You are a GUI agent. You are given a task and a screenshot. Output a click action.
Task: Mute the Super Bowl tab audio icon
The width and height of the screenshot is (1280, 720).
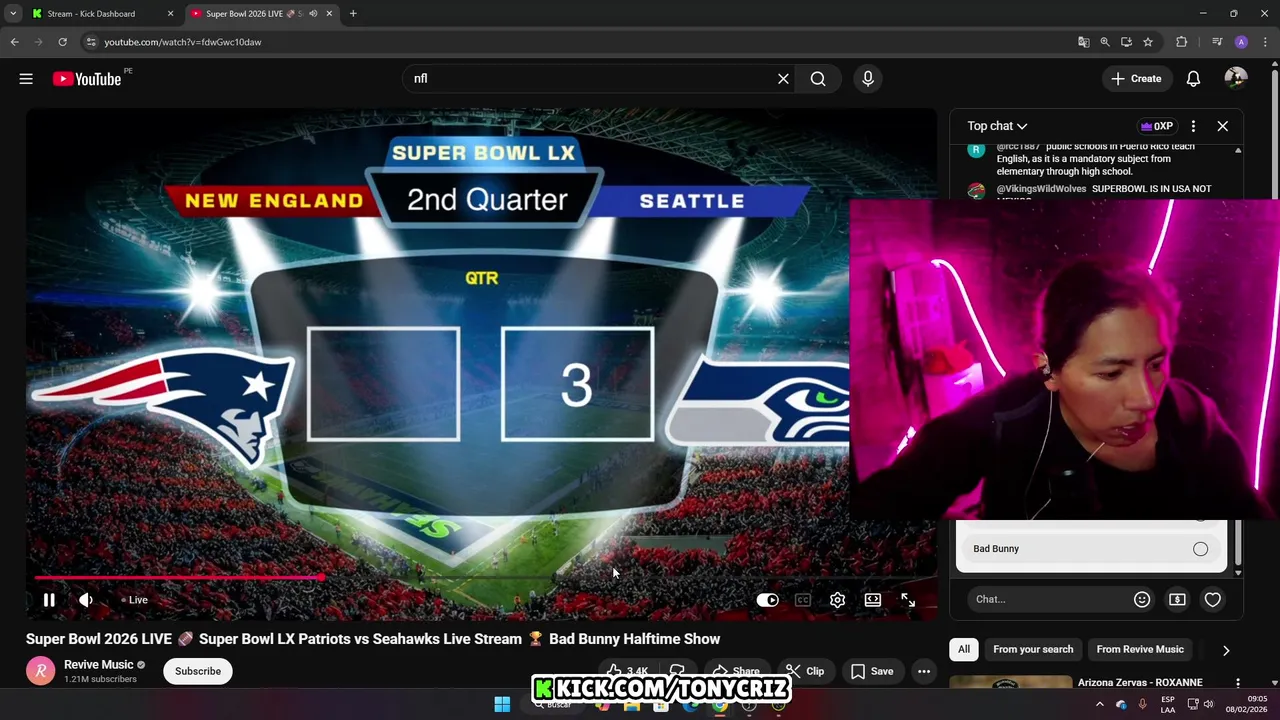pos(313,14)
